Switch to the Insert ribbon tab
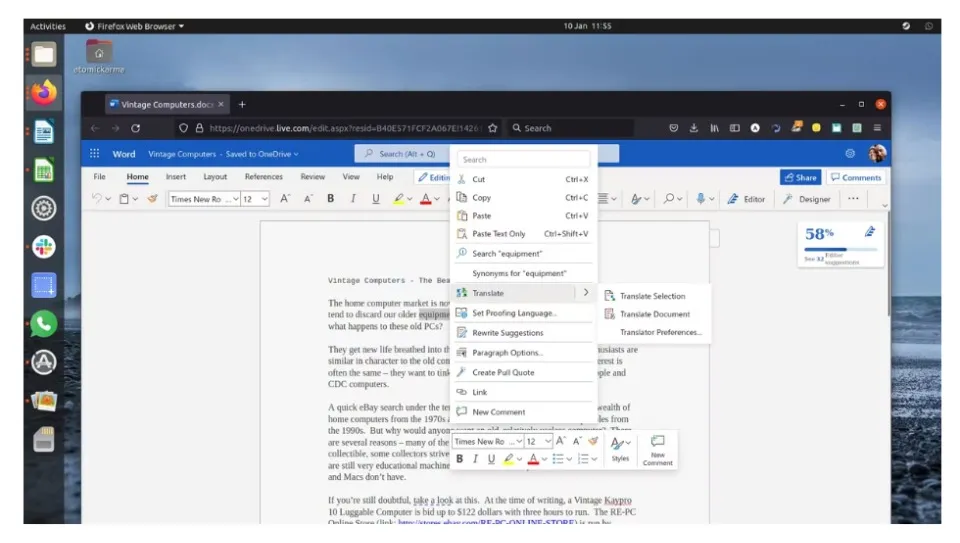Image resolution: width=960 pixels, height=543 pixels. pyautogui.click(x=176, y=177)
